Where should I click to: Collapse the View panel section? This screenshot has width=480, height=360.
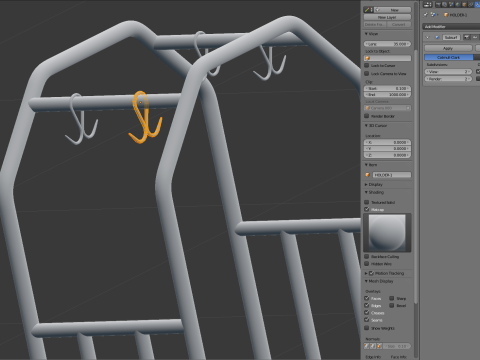click(x=366, y=34)
